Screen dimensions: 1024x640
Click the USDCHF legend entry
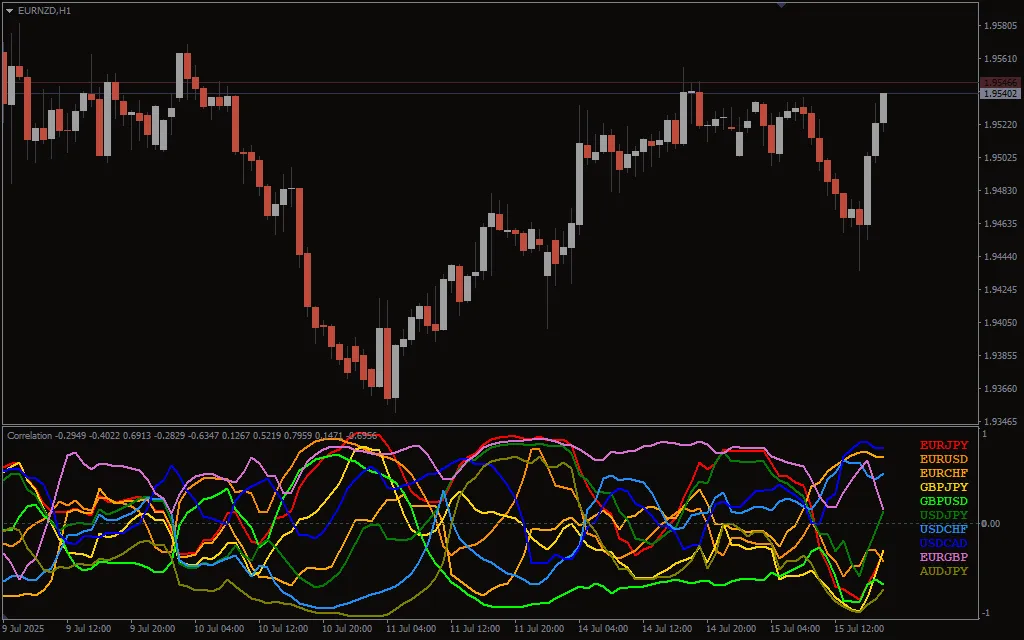943,529
